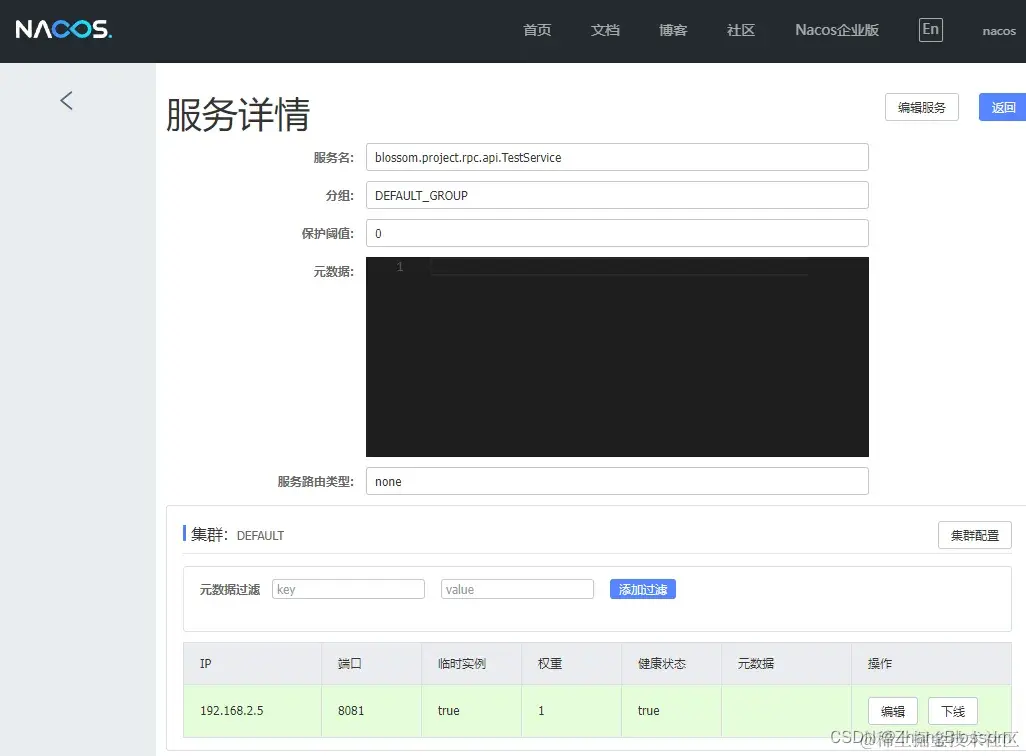The image size is (1026, 756).
Task: Click the key metadata filter field
Action: point(348,589)
